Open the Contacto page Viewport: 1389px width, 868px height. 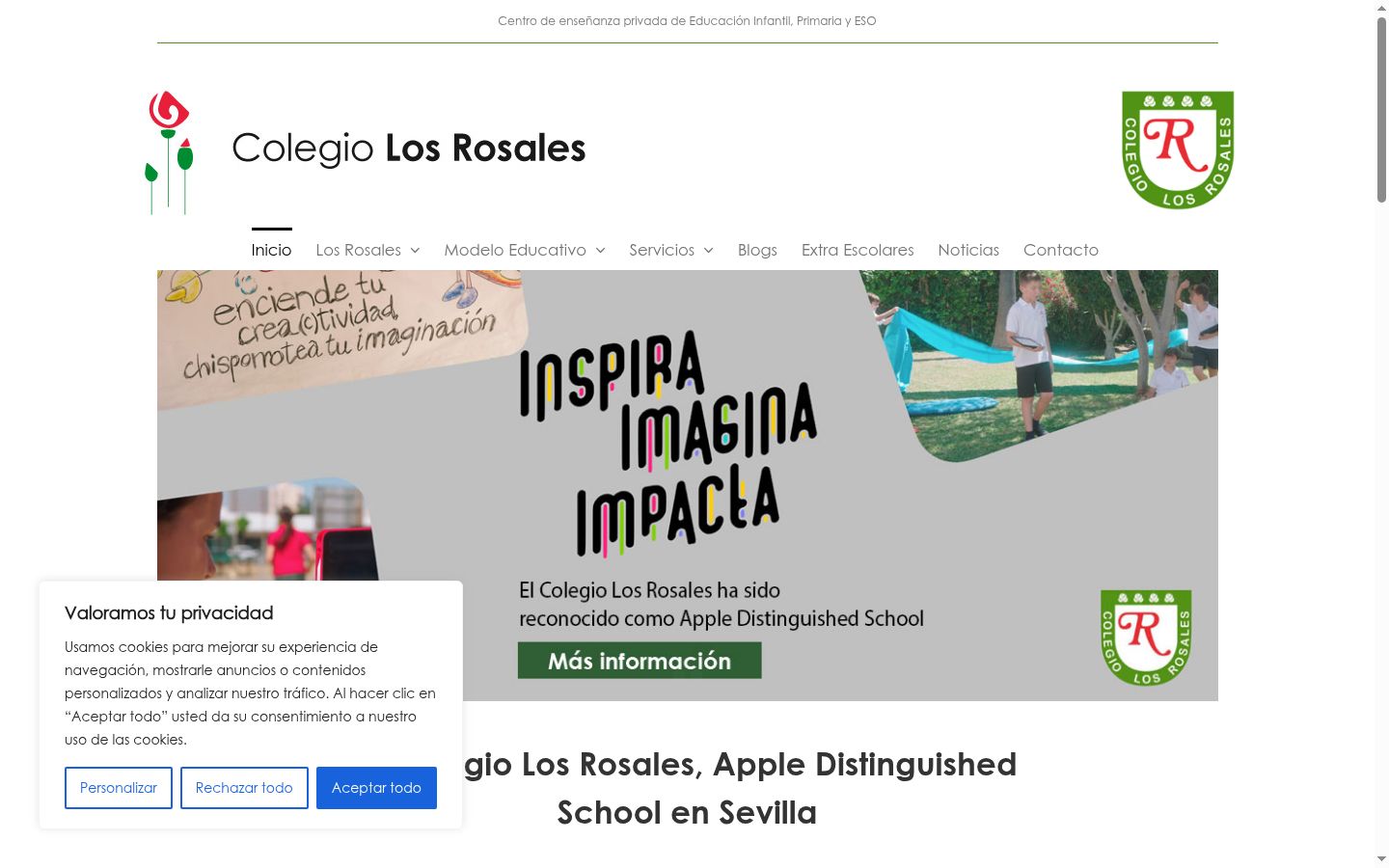point(1061,250)
